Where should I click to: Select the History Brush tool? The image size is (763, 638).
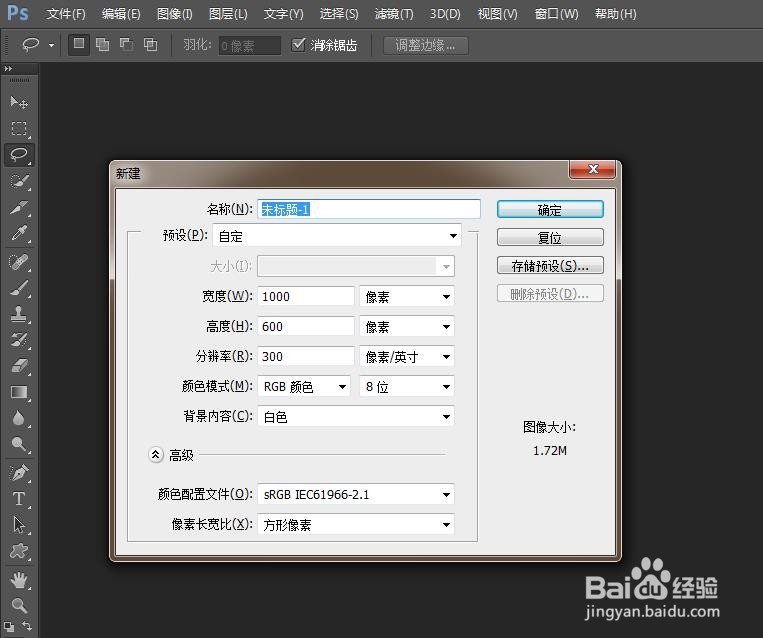(x=19, y=340)
